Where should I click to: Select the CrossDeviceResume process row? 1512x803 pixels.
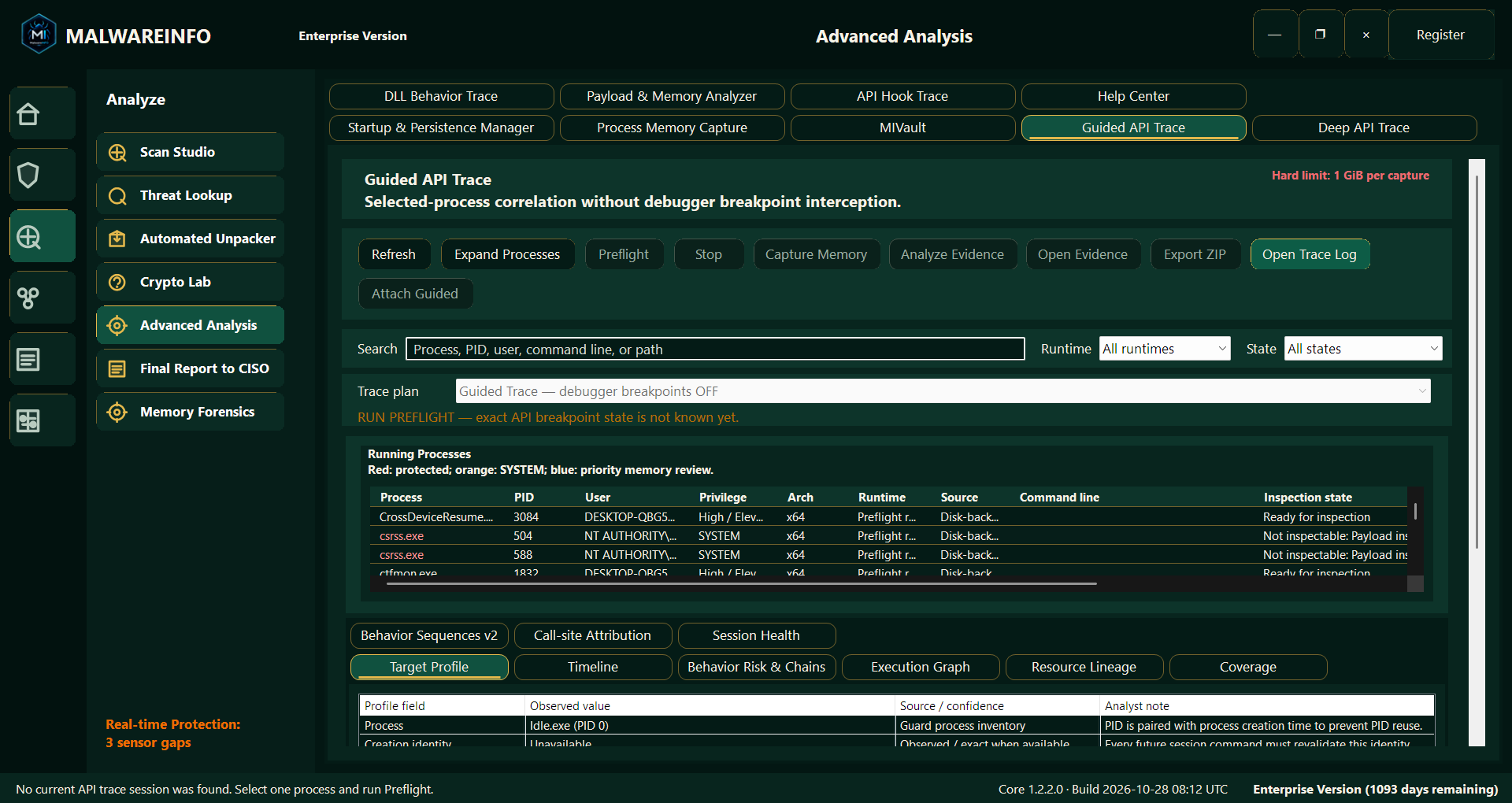888,517
